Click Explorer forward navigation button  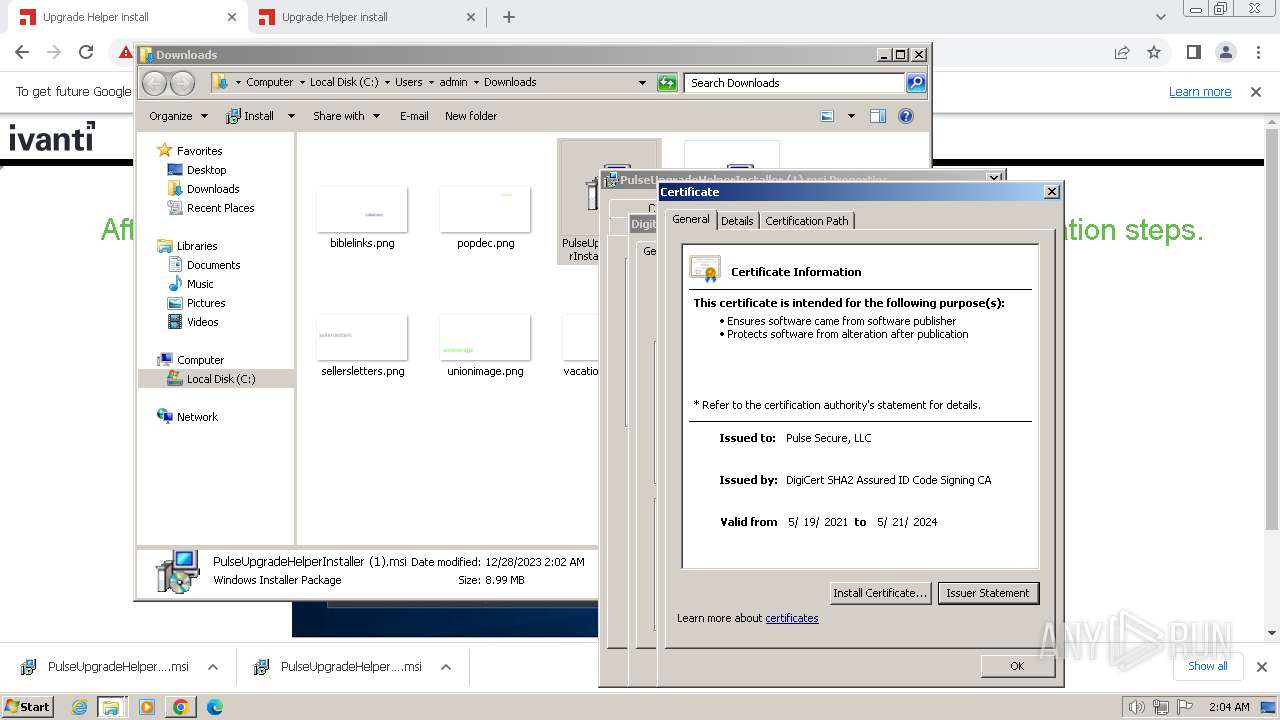coord(182,83)
